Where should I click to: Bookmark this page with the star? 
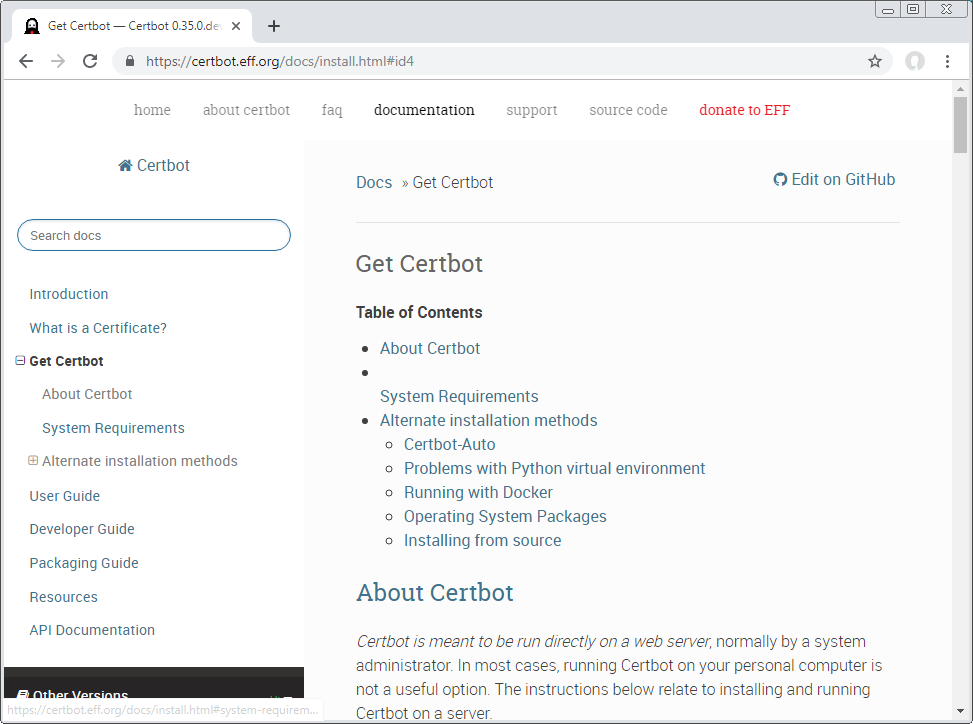click(874, 61)
